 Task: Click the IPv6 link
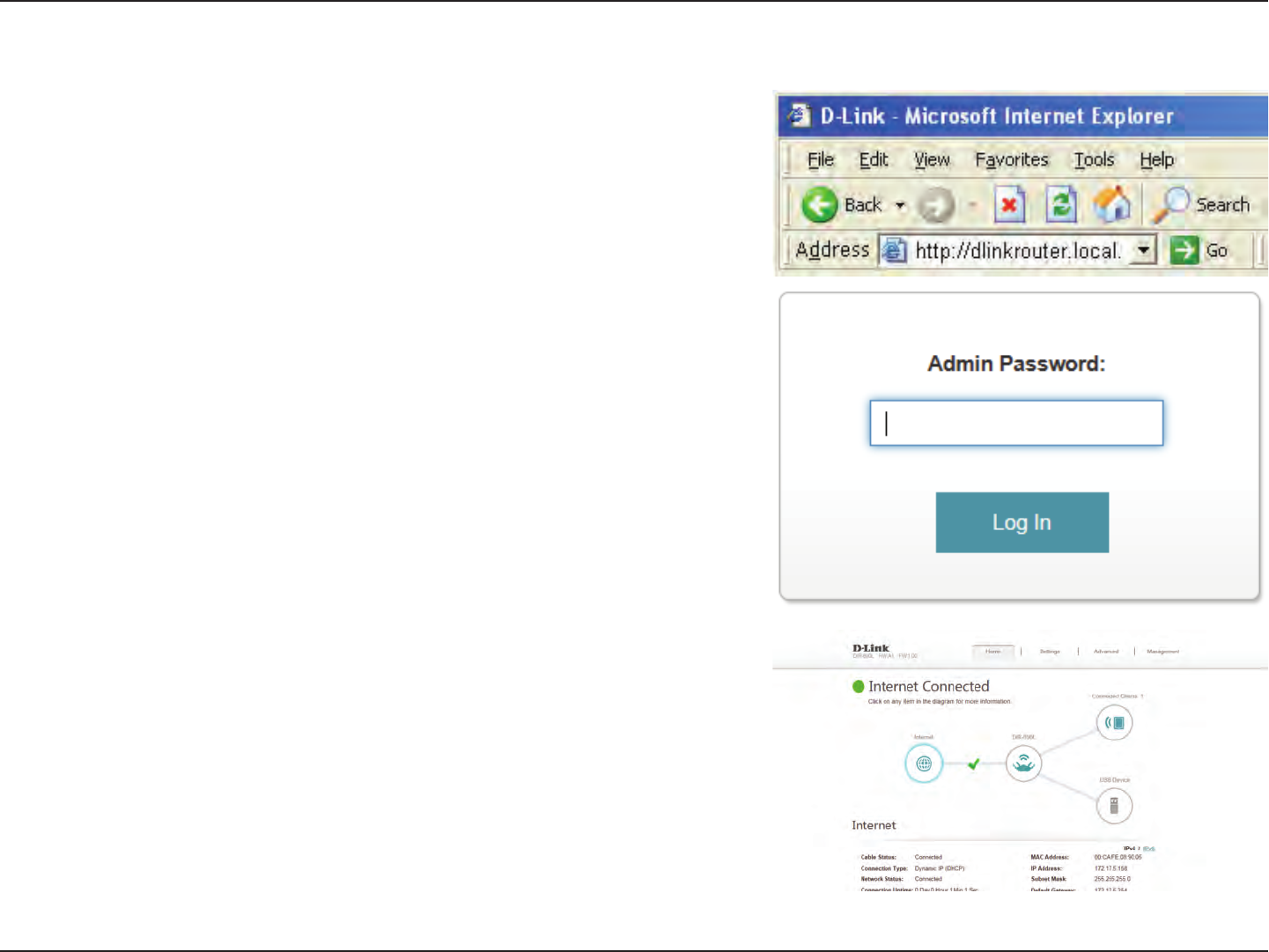click(1149, 849)
